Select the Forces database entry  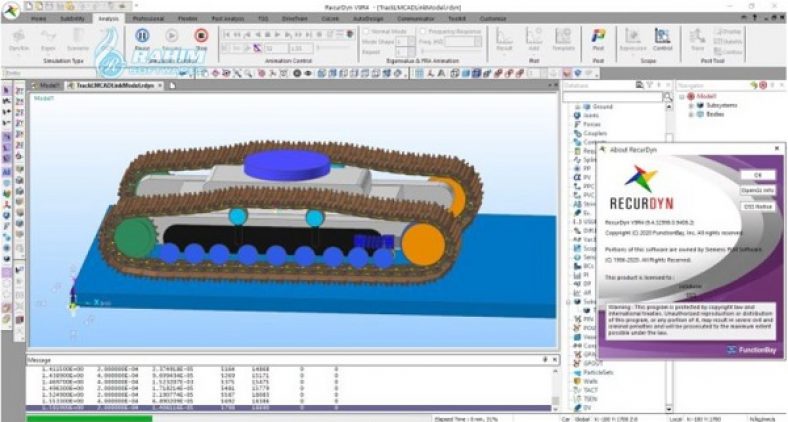pyautogui.click(x=592, y=124)
